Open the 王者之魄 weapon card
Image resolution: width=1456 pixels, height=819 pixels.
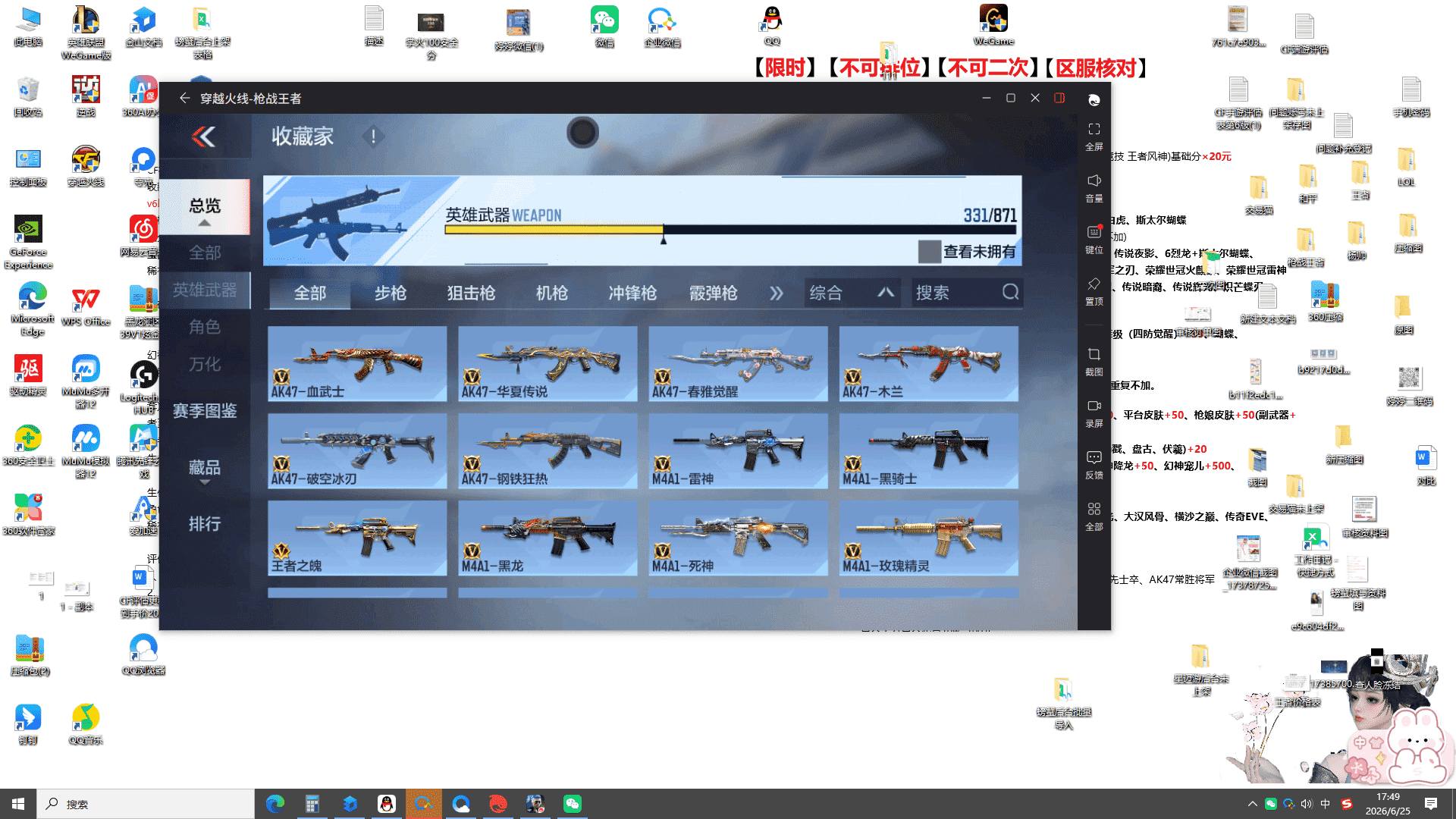pos(357,538)
